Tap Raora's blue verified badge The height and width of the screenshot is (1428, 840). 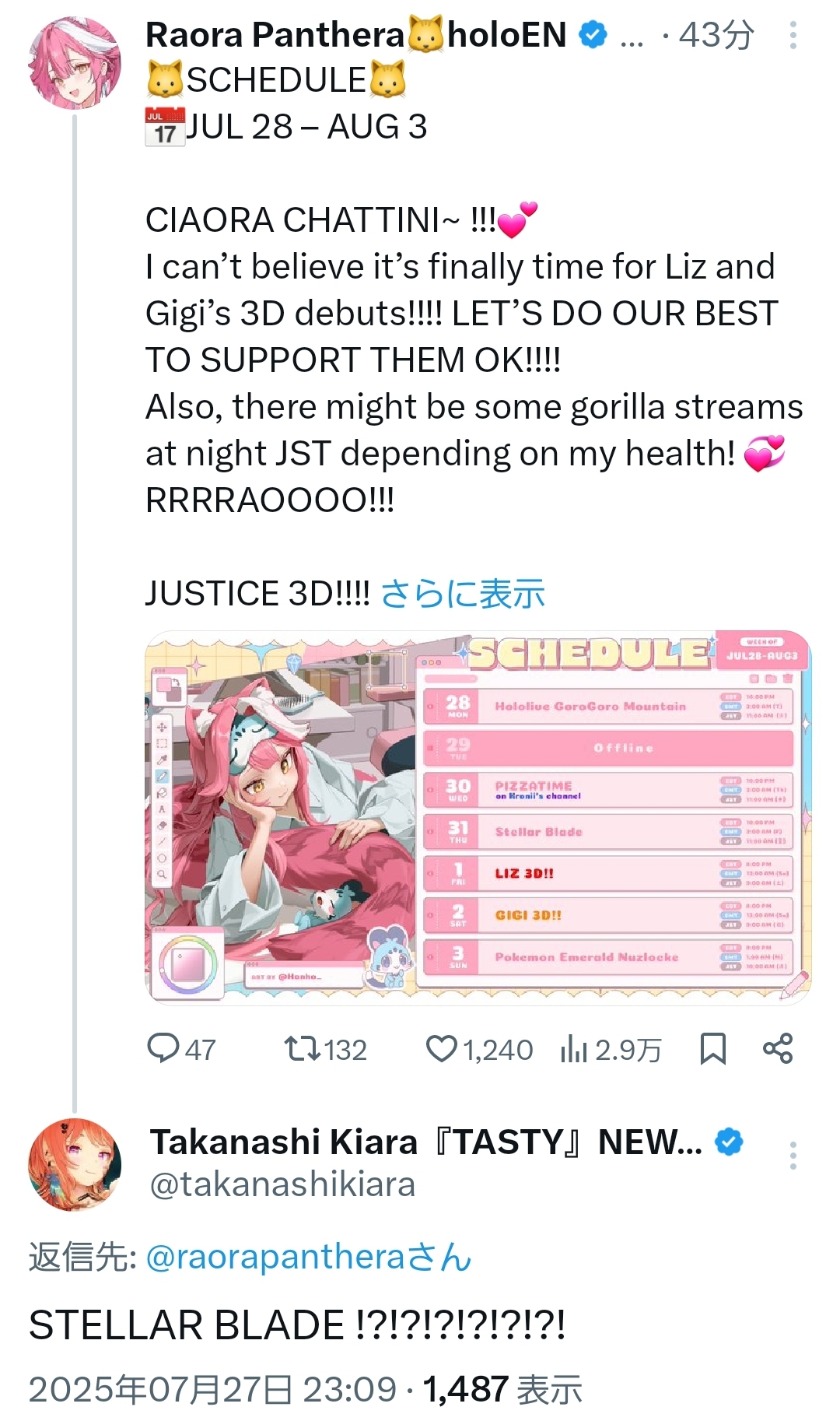coord(593,35)
